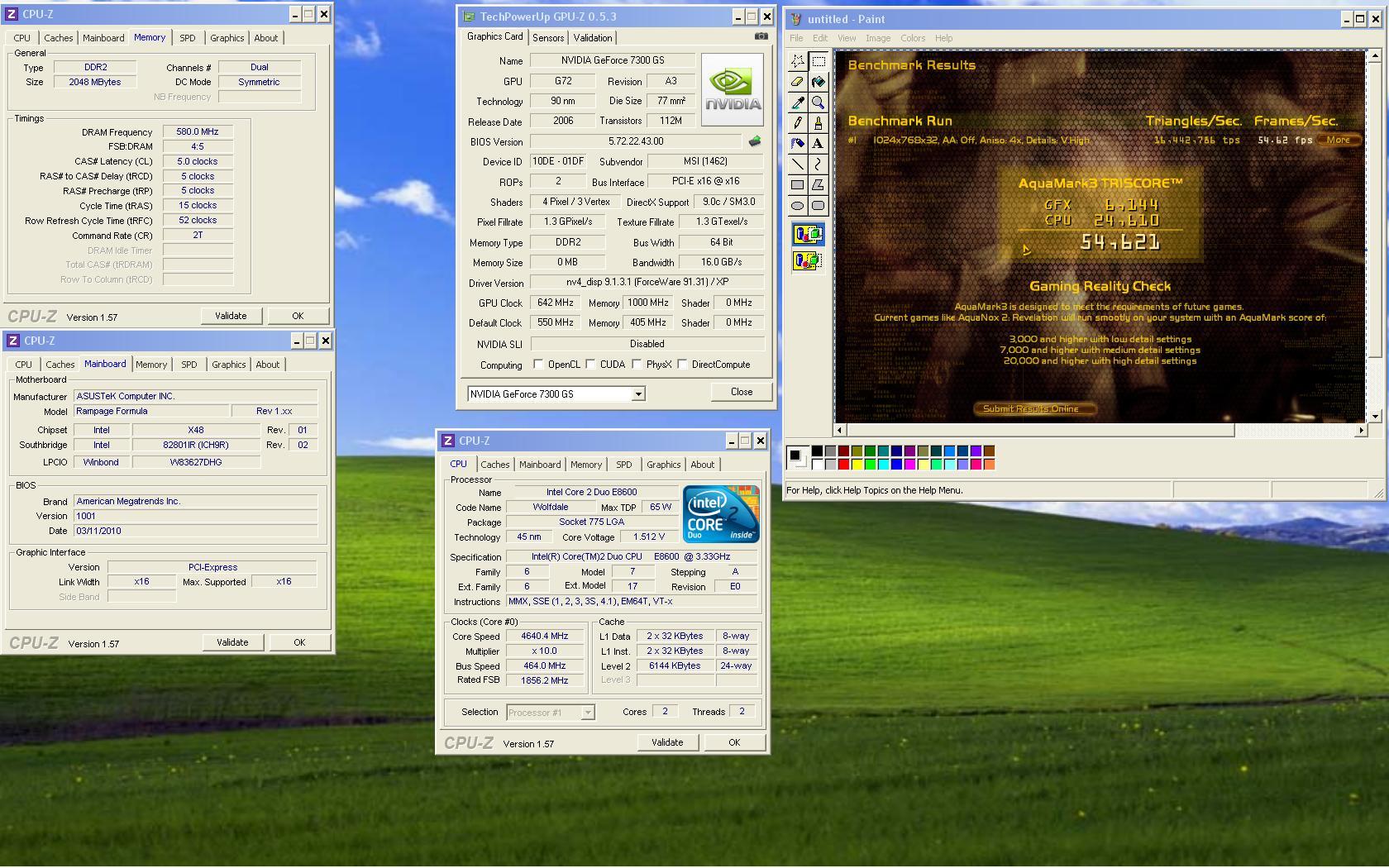Screen dimensions: 1389x868
Task: Check the PhysX checkbox
Action: [637, 364]
